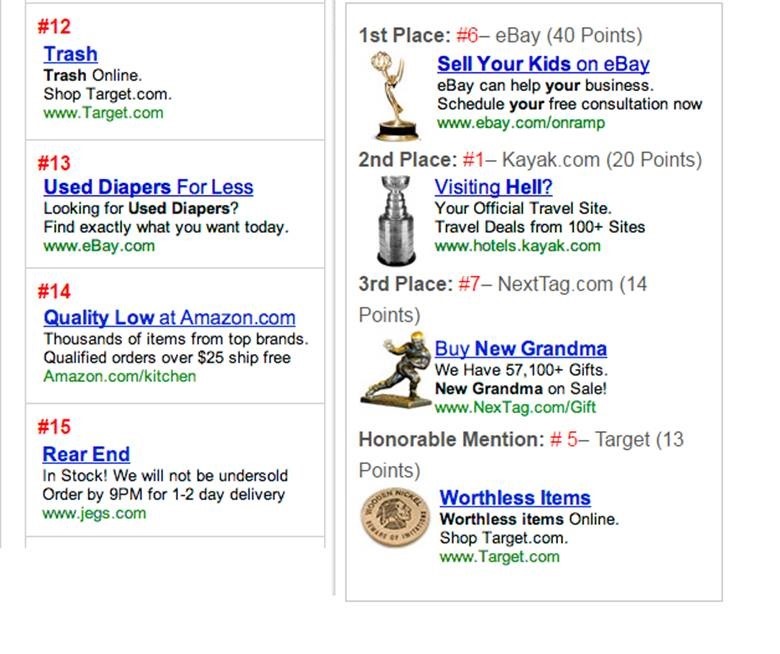This screenshot has width=780, height=654.
Task: Click 'Quality Low at Amazon.com' headline
Action: [169, 318]
